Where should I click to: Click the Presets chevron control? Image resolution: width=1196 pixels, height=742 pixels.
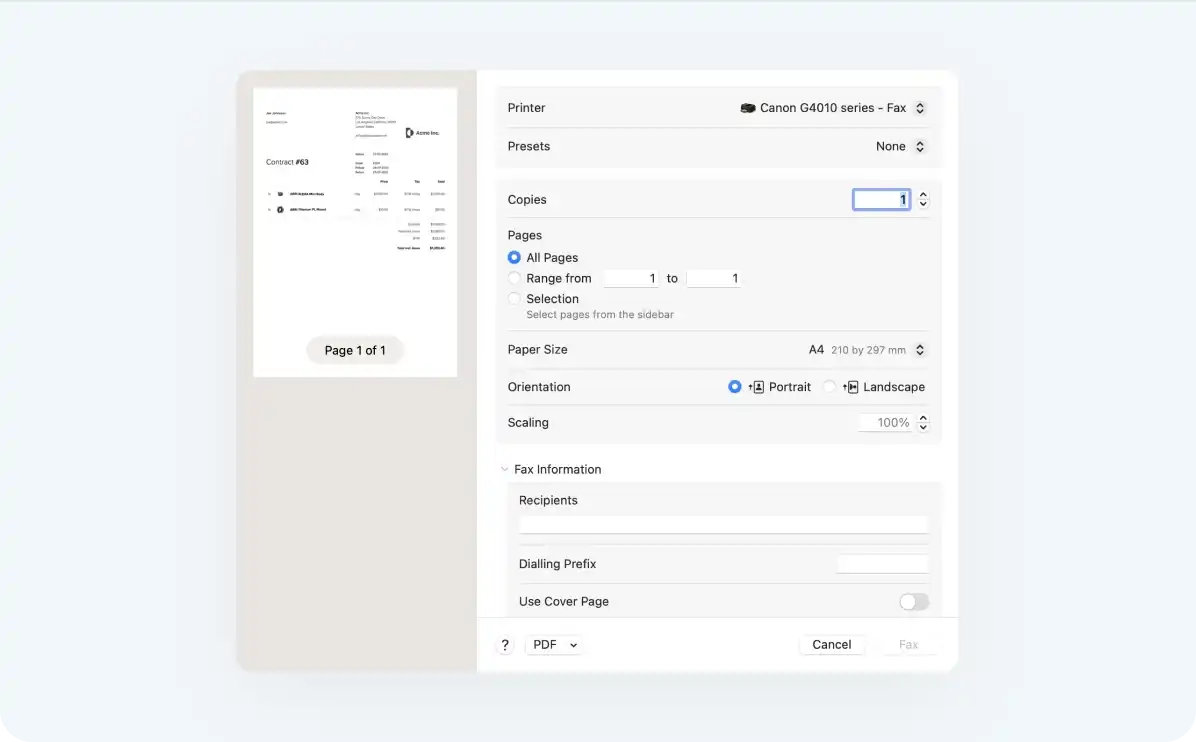[x=920, y=146]
